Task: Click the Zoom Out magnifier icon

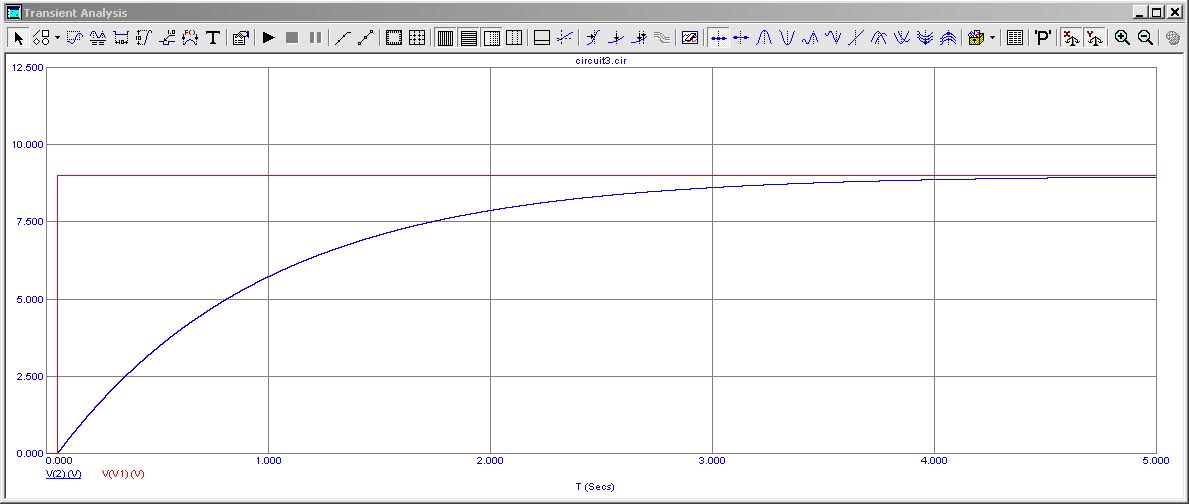Action: tap(1146, 38)
